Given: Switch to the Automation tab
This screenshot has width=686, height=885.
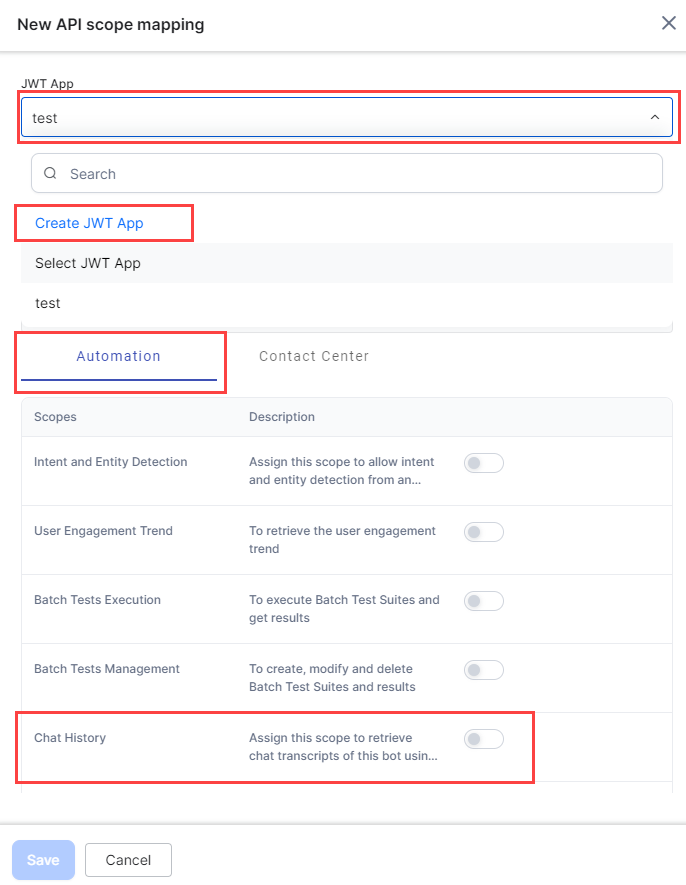Looking at the screenshot, I should (118, 356).
